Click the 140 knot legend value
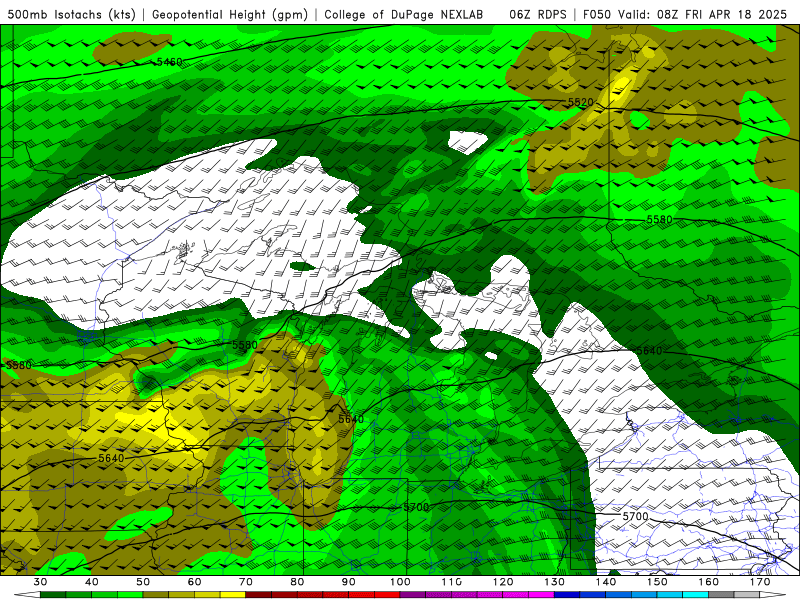The height and width of the screenshot is (600, 800). point(606,582)
